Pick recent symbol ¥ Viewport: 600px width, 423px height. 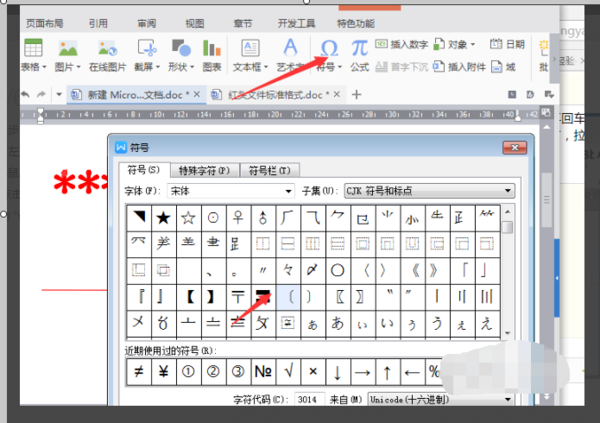(x=164, y=371)
